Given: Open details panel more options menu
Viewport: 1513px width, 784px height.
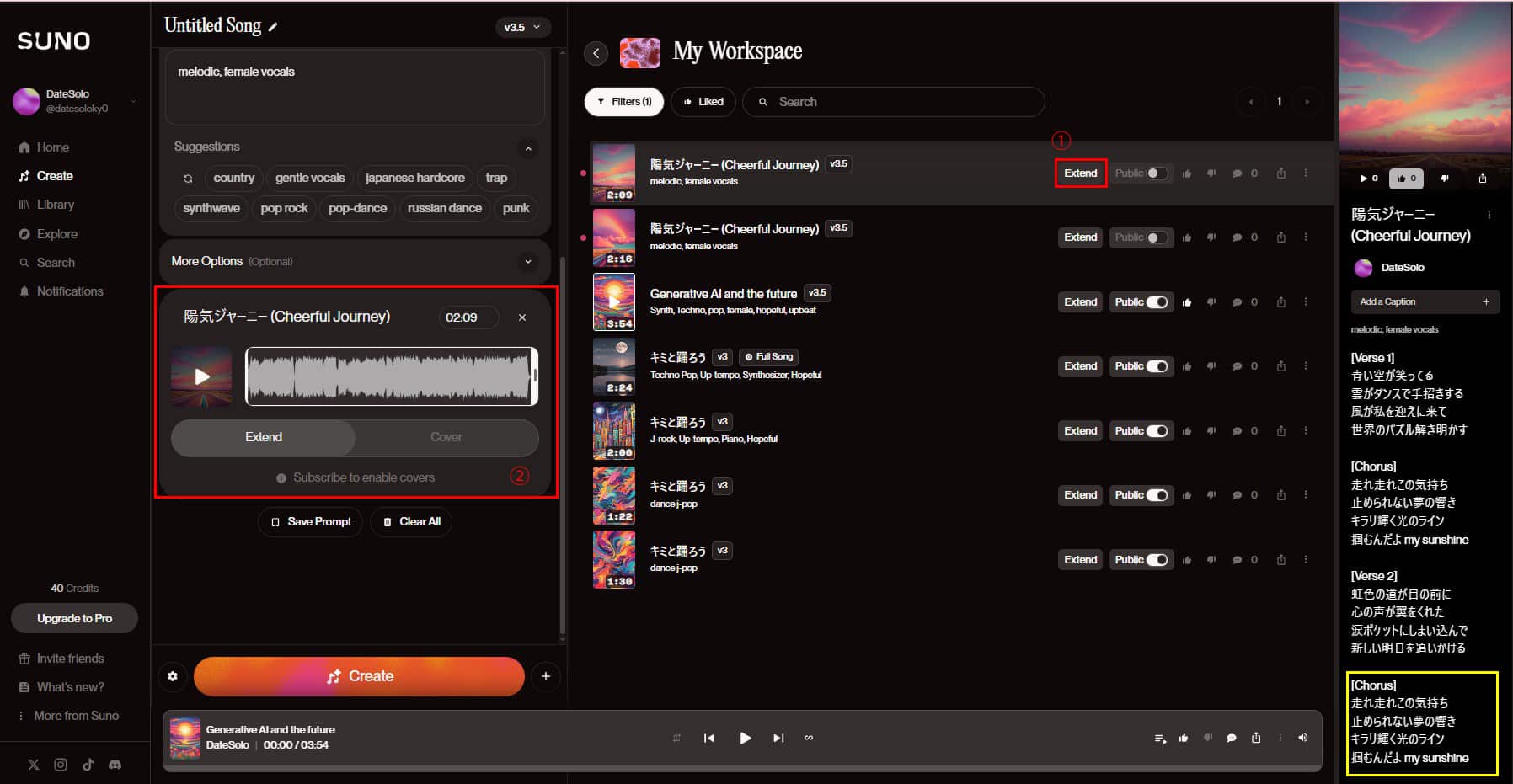Looking at the screenshot, I should (x=1489, y=215).
